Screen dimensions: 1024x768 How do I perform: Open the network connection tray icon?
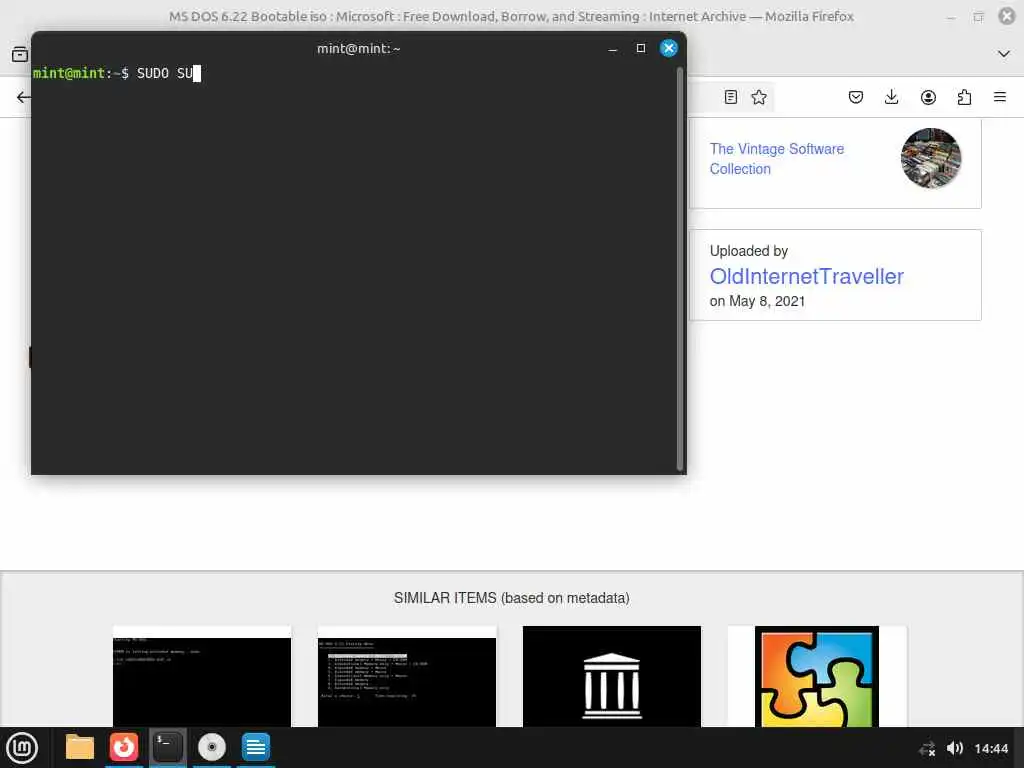tap(927, 748)
